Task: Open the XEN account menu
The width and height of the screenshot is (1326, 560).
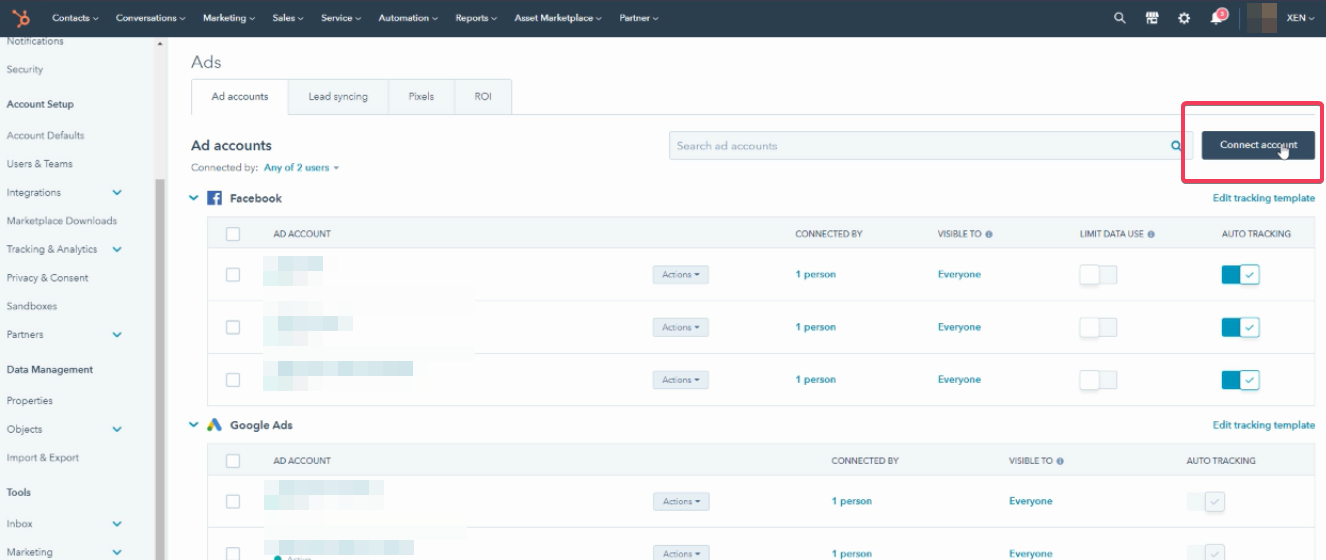Action: coord(1300,18)
